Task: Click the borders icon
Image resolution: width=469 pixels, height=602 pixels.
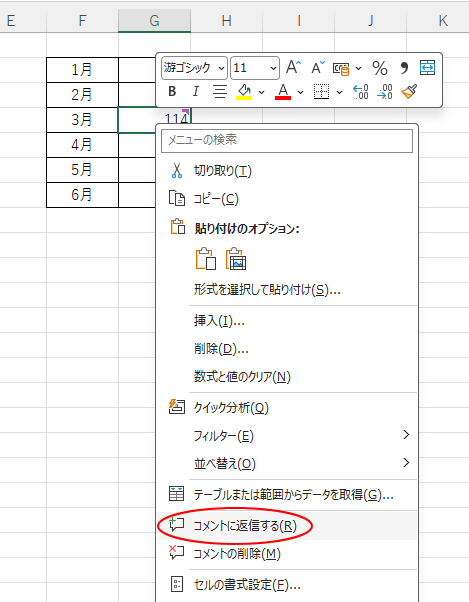Action: [x=321, y=91]
